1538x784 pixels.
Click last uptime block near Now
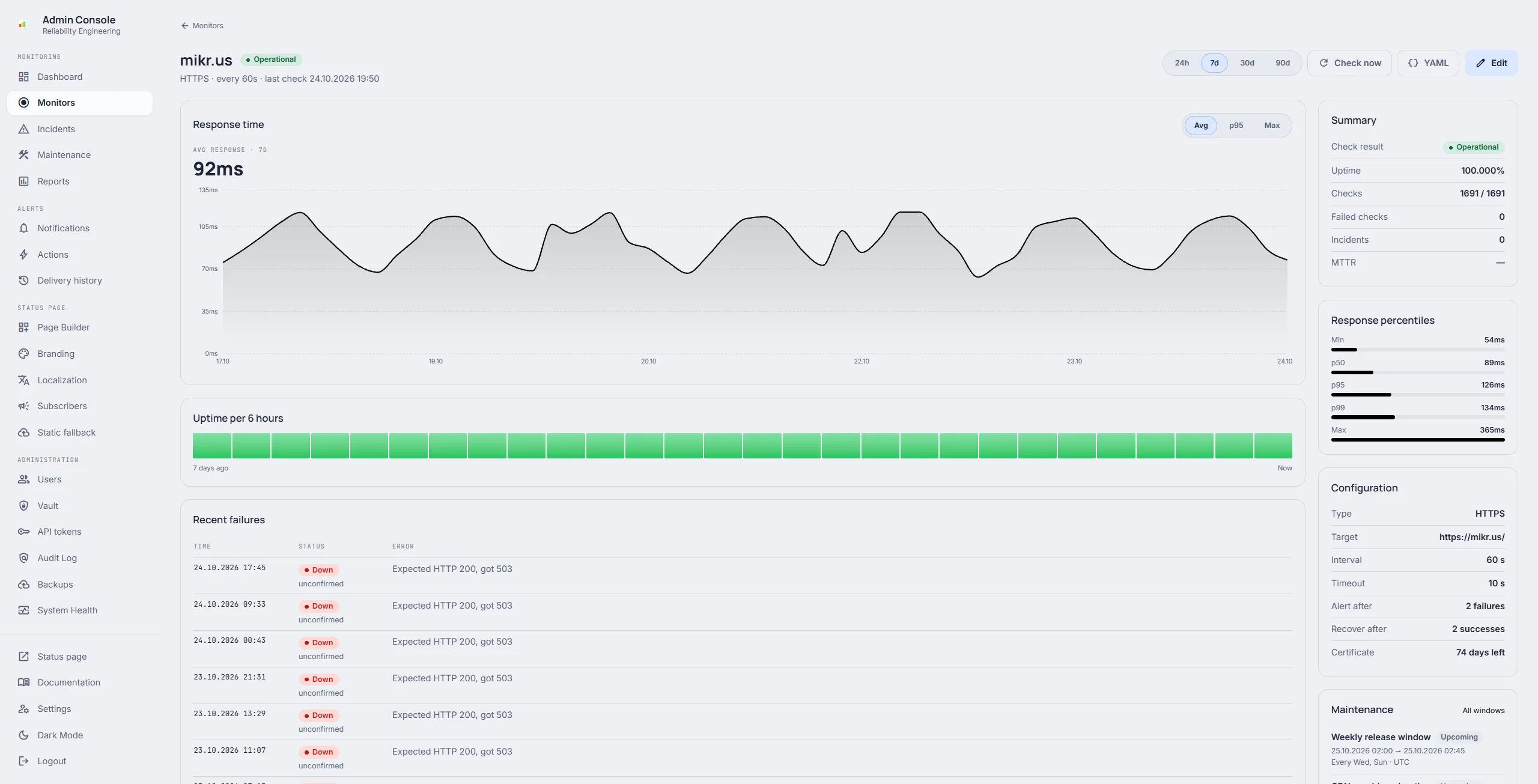click(1273, 446)
